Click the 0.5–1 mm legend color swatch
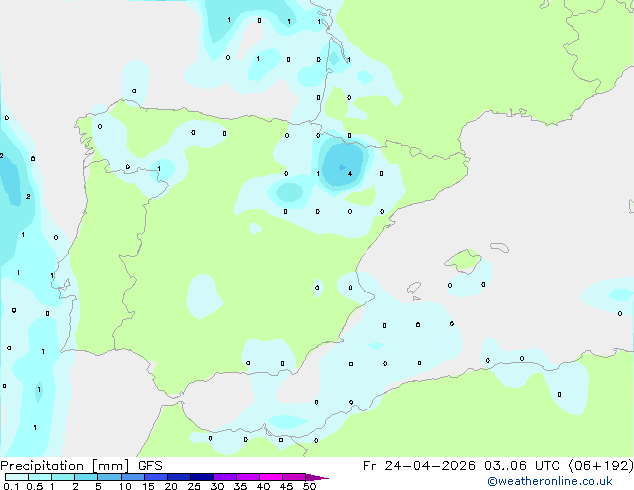The width and height of the screenshot is (634, 490). (x=40, y=477)
